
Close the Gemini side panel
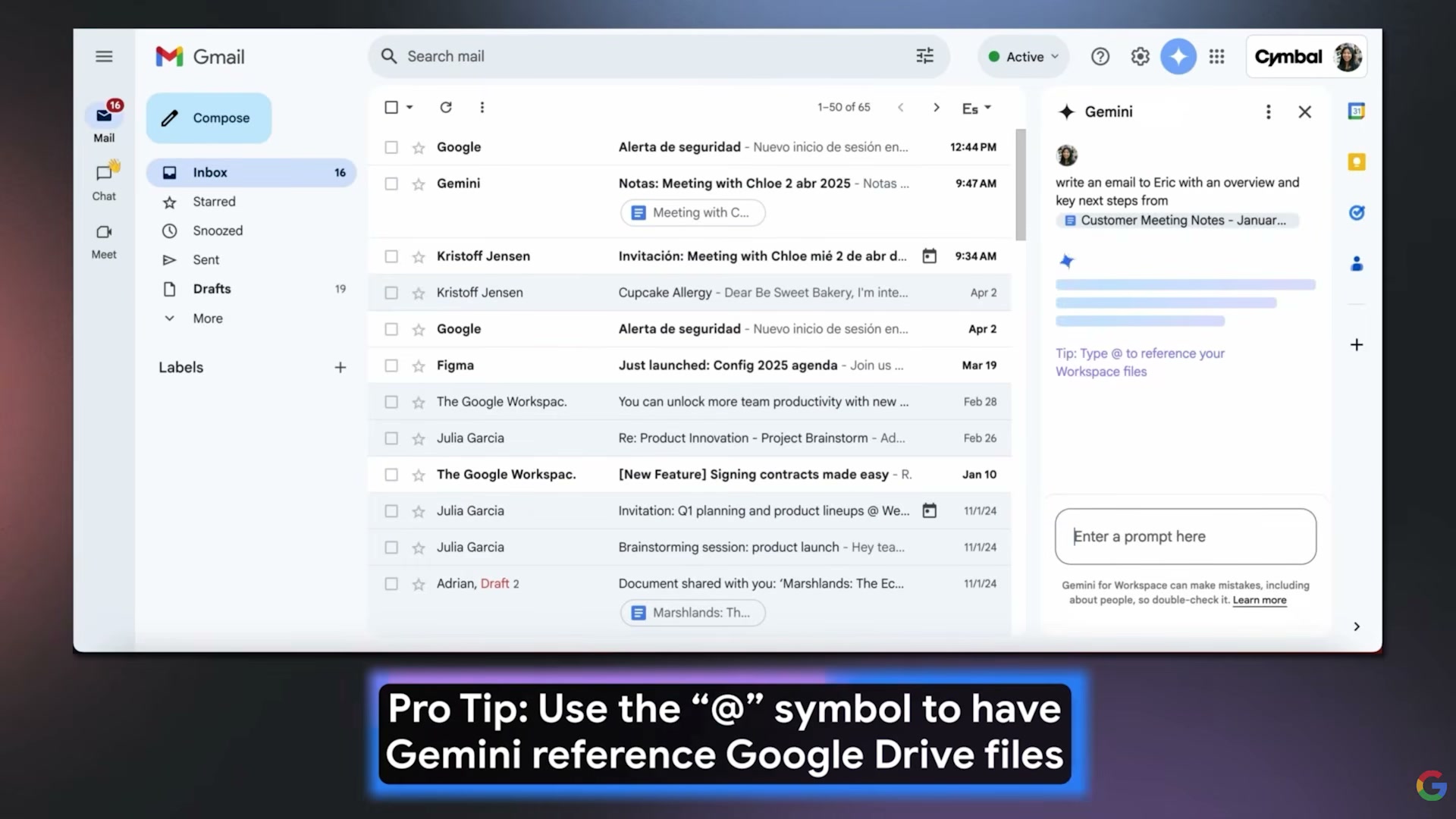(1305, 112)
